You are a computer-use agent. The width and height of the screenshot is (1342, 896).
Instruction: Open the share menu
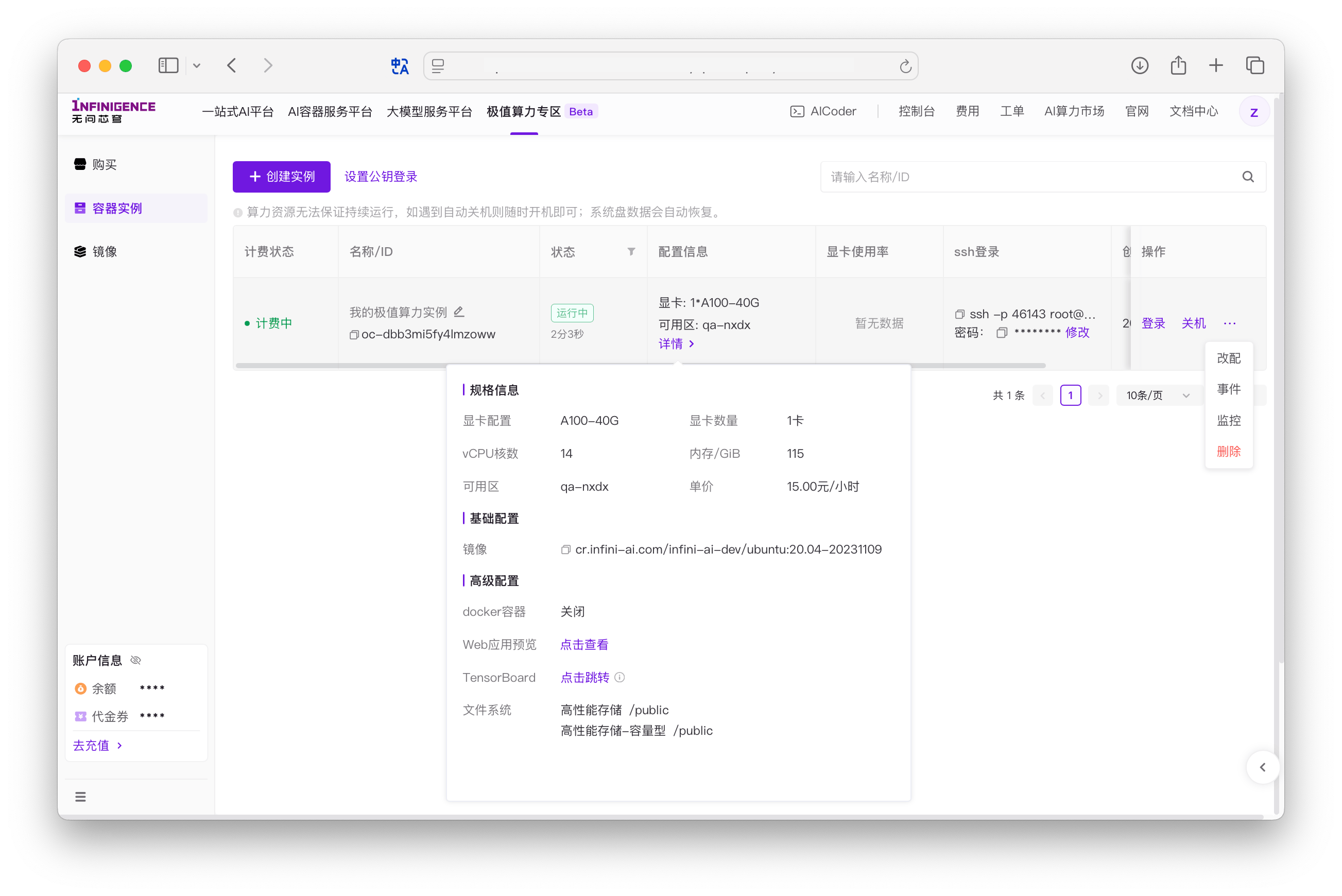click(1178, 65)
